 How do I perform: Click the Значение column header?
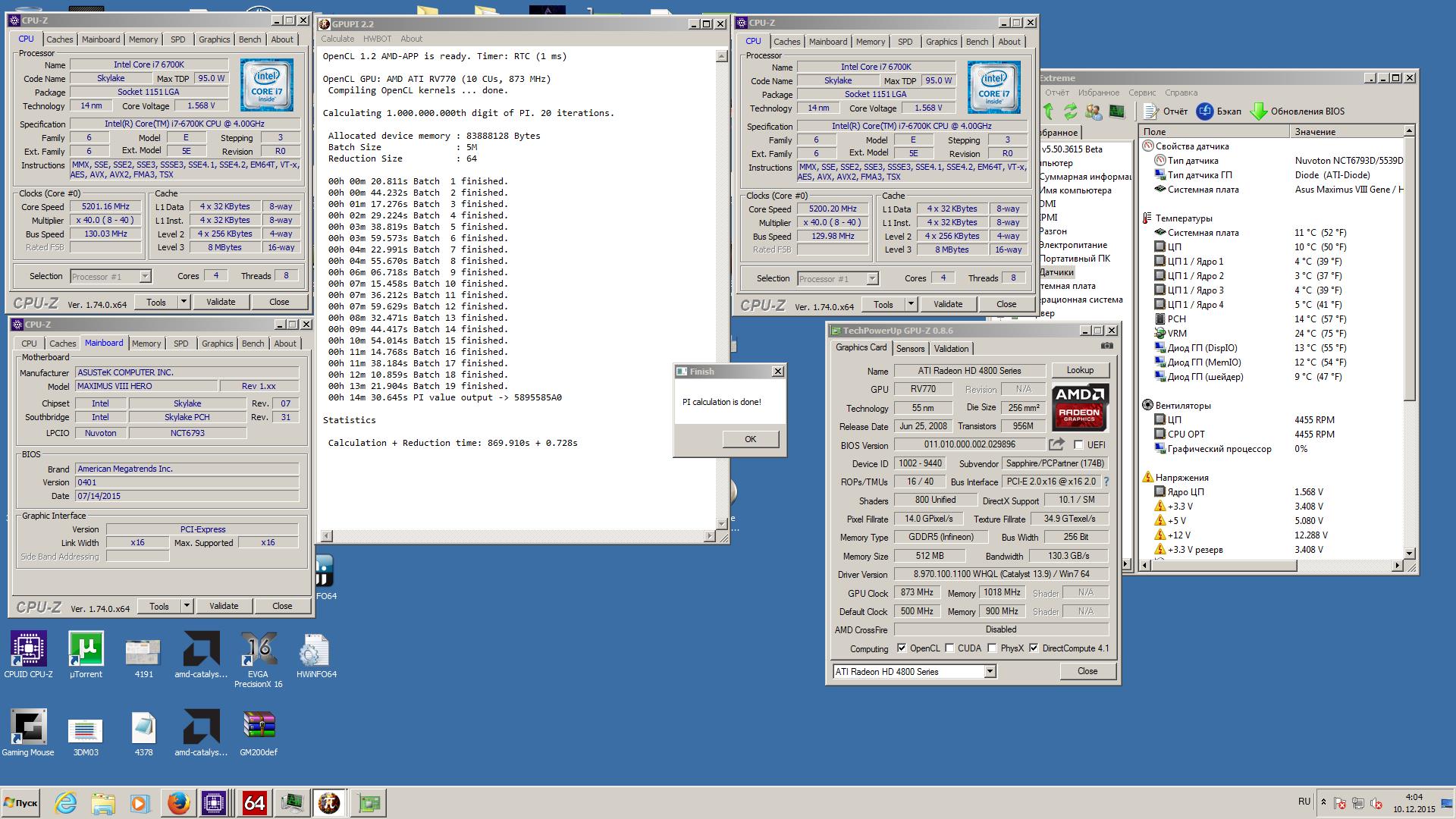point(1347,132)
